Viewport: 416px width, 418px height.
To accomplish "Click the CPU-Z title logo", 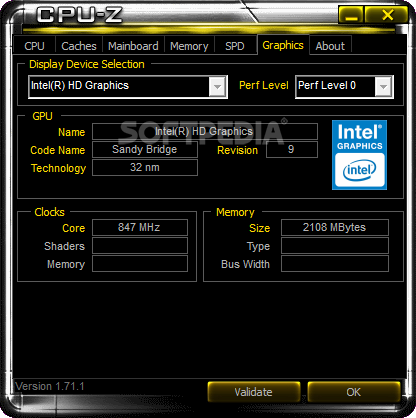I will click(79, 15).
